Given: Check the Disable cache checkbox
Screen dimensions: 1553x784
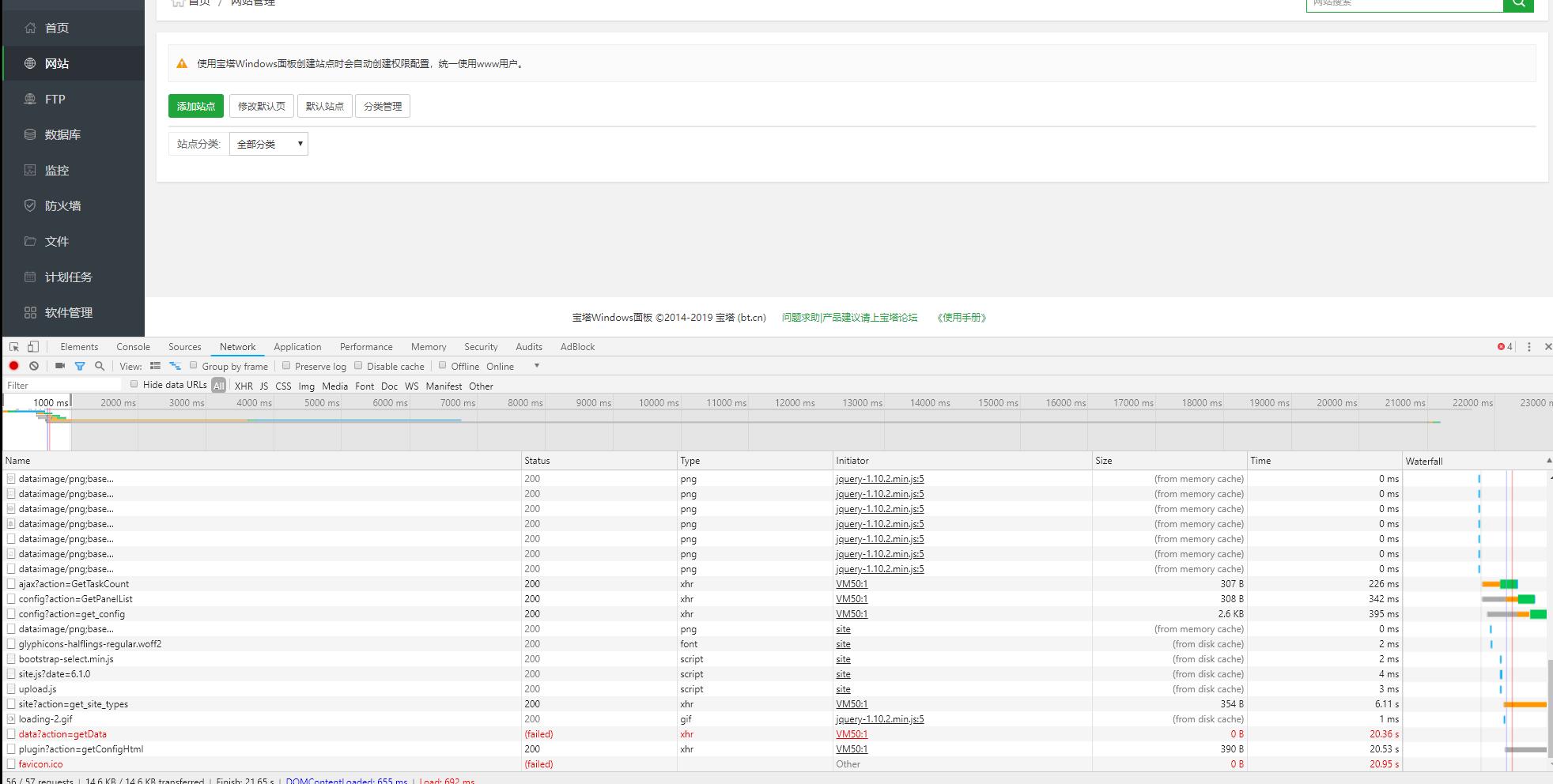Looking at the screenshot, I should [358, 365].
